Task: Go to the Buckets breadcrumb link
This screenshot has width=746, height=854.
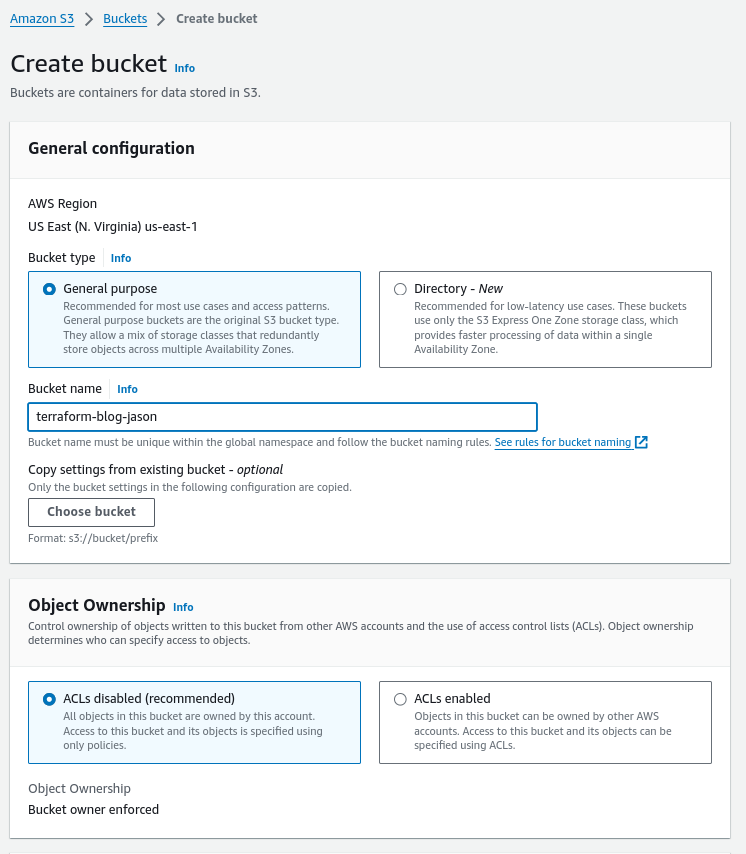Action: (x=126, y=19)
